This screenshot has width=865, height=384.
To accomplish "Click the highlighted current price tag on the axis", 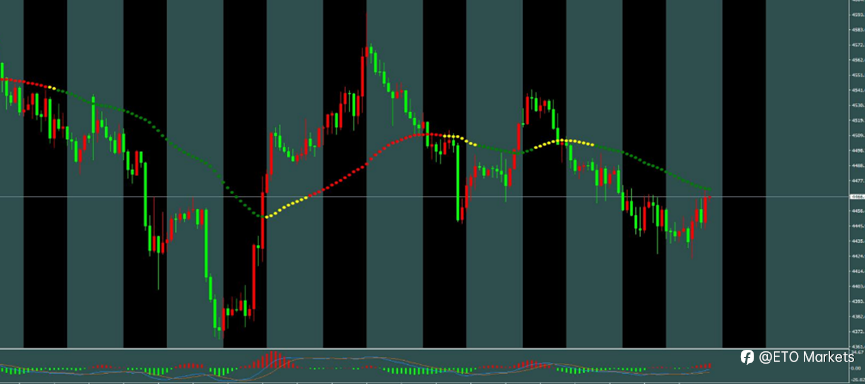I will point(857,196).
